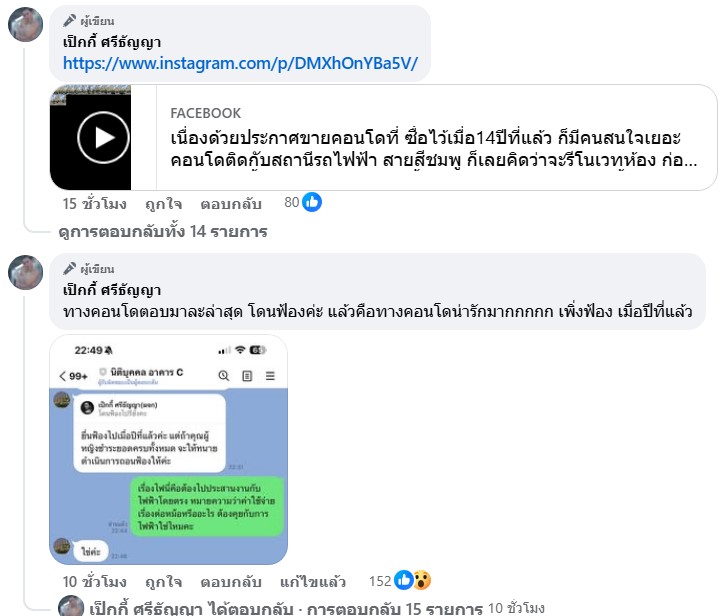Screen dimensions: 728x616
Task: Open the LINE chat screenshot image
Action: [x=169, y=449]
